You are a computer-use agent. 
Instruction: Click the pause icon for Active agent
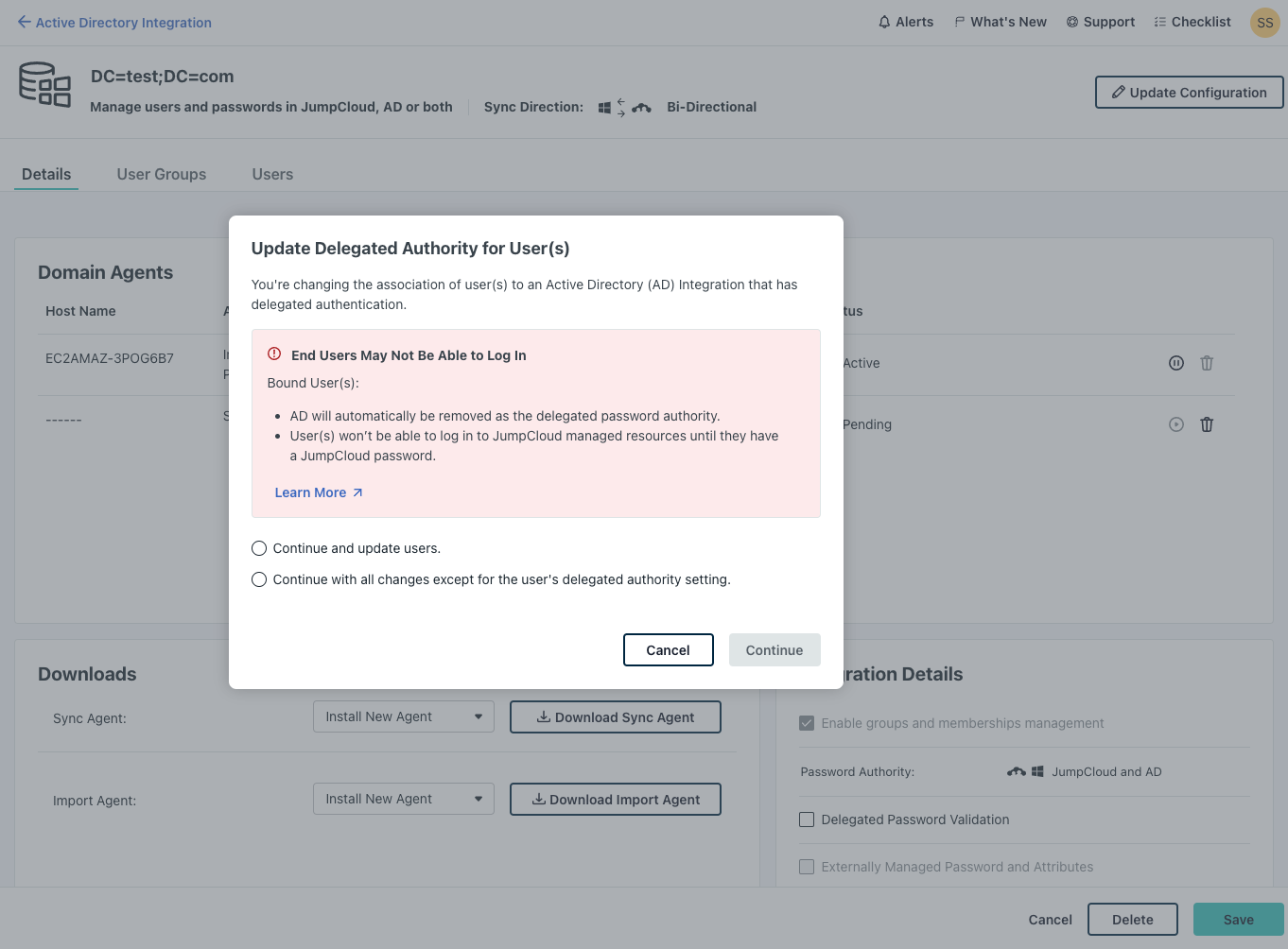[x=1175, y=363]
